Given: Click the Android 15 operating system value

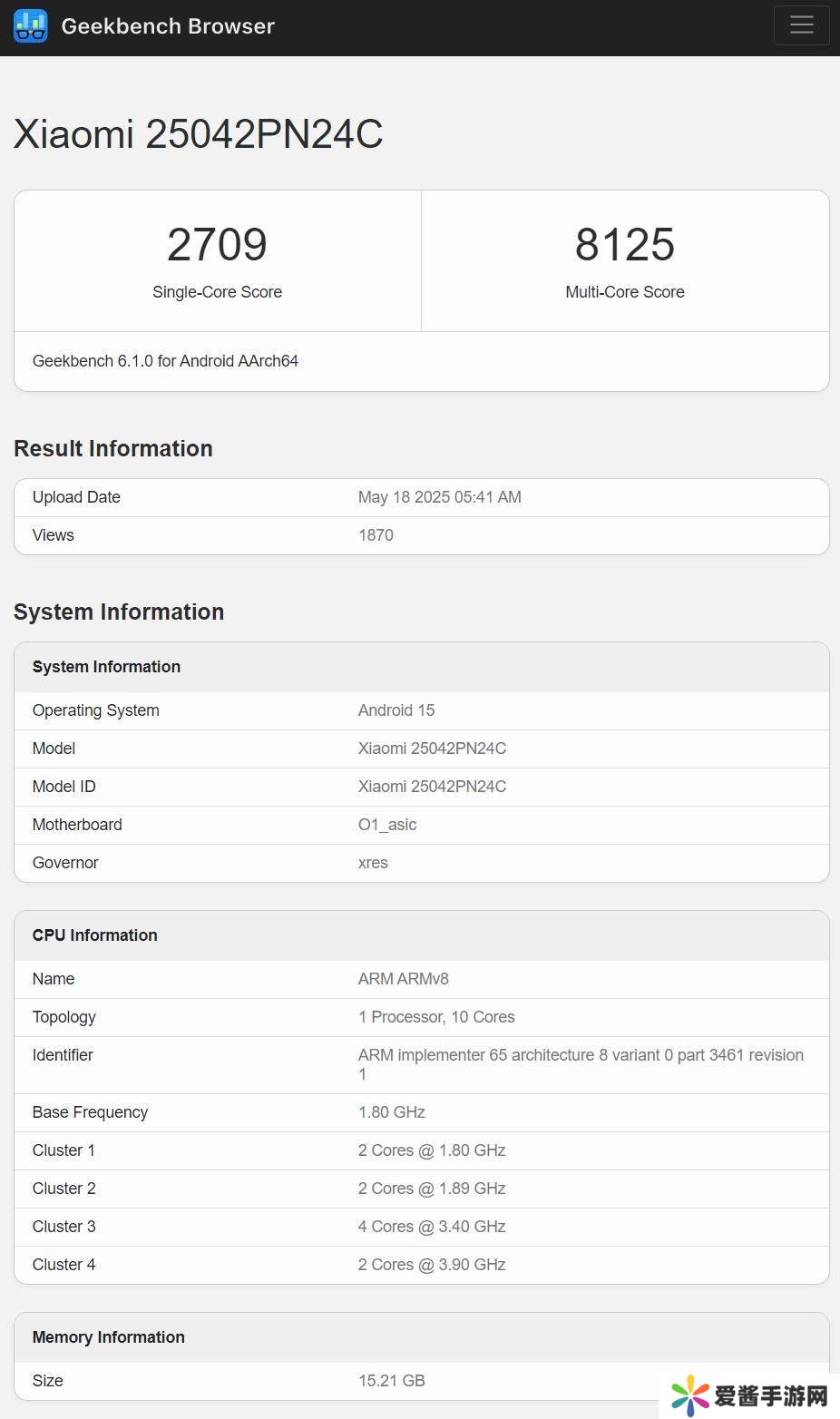Looking at the screenshot, I should [x=396, y=710].
